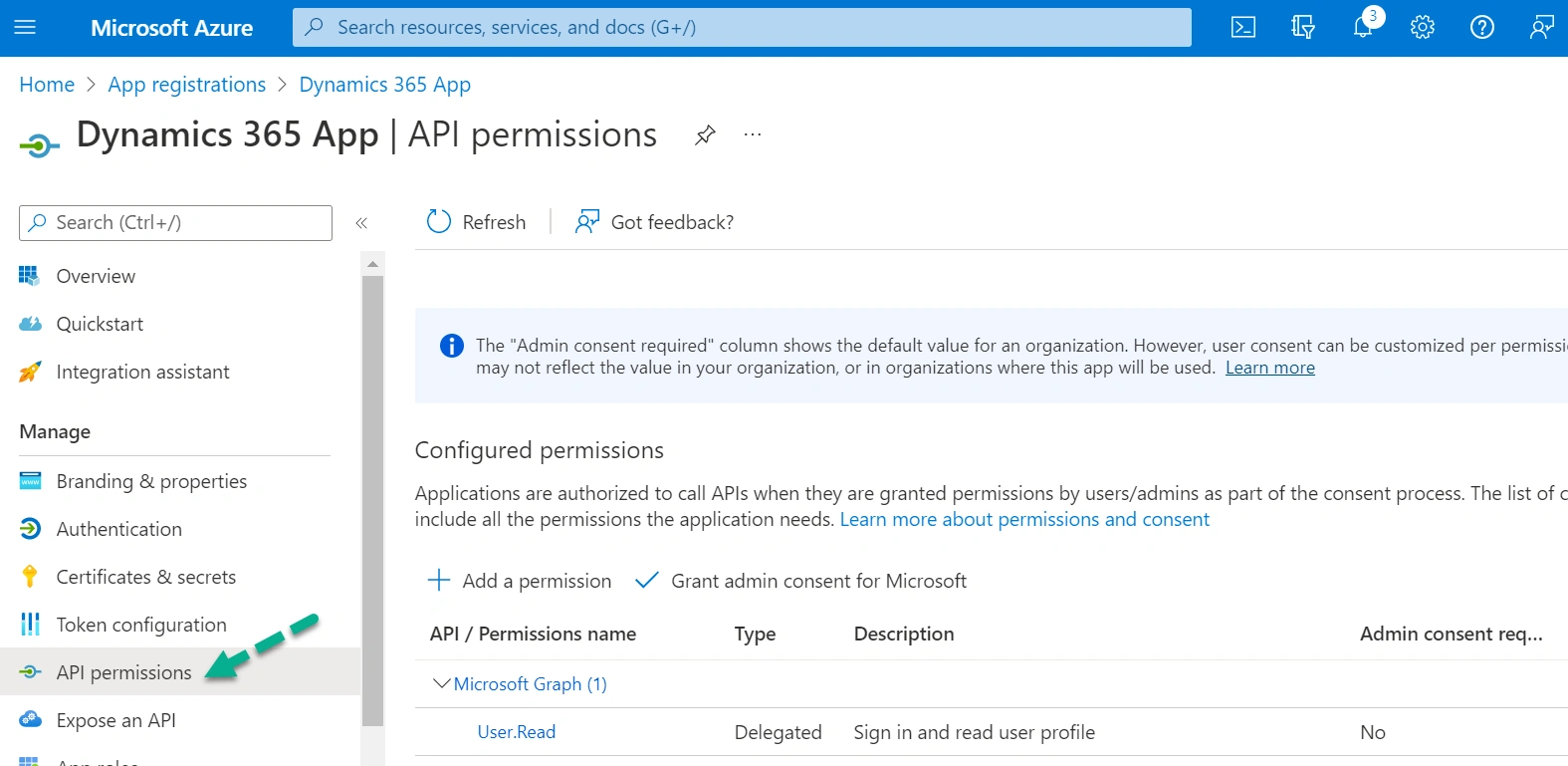The width and height of the screenshot is (1568, 766).
Task: Click the Microsoft Azure logo text
Action: (x=172, y=28)
